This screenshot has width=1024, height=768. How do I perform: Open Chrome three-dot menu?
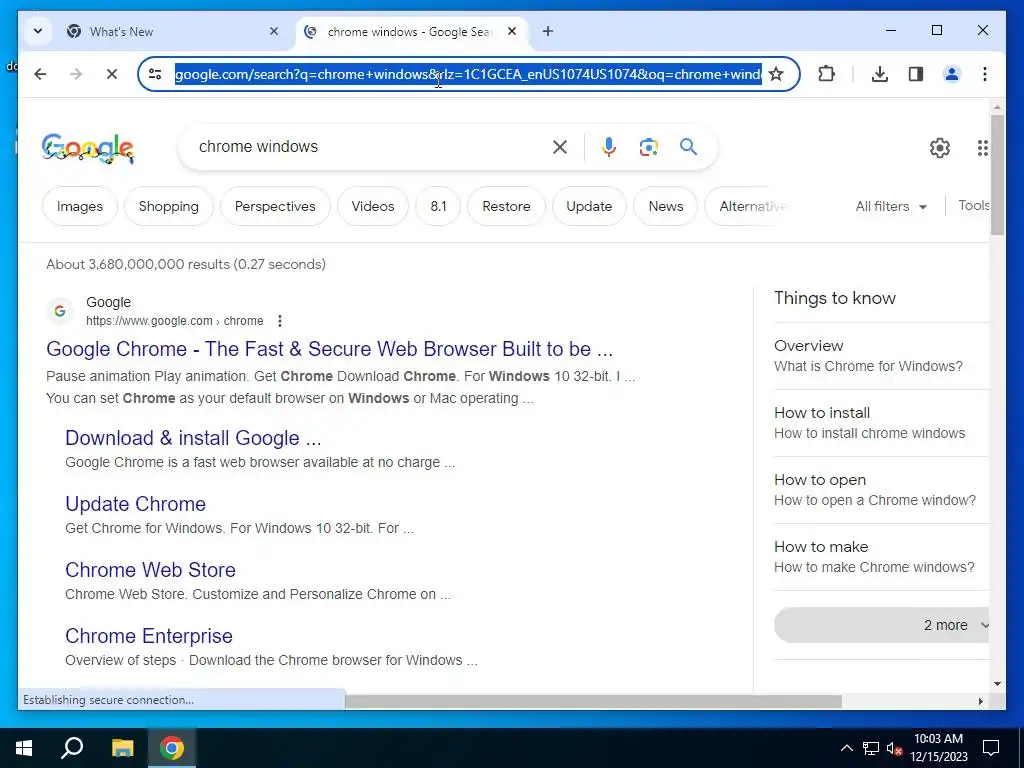(x=985, y=74)
